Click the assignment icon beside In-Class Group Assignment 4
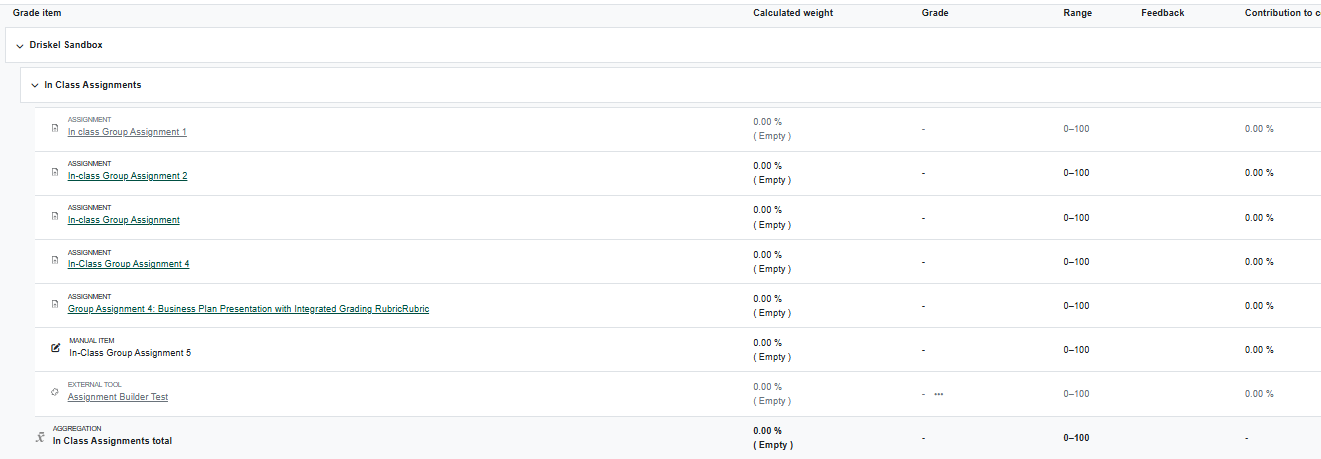Viewport: 1321px width, 459px height. (55, 260)
